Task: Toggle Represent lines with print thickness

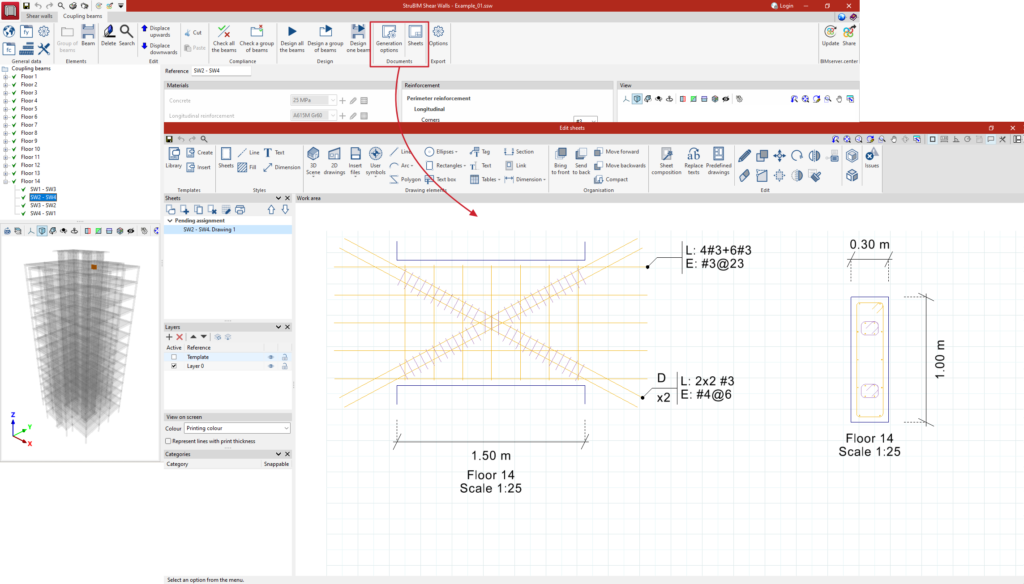Action: pyautogui.click(x=168, y=441)
